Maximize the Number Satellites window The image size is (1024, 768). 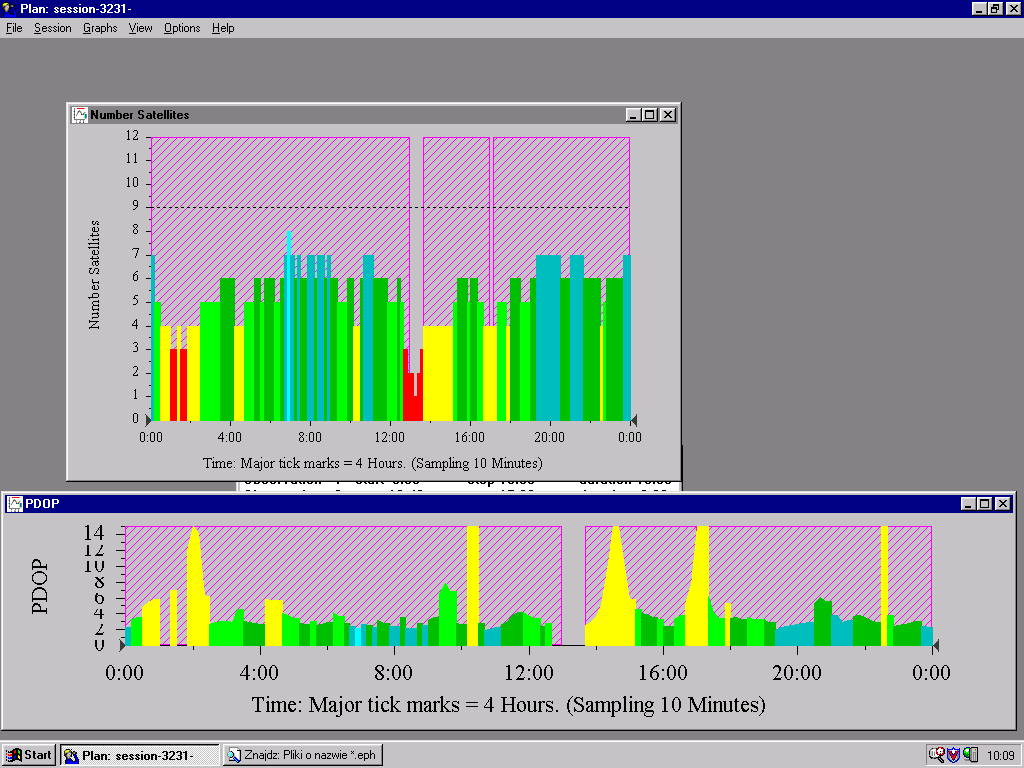(x=650, y=115)
